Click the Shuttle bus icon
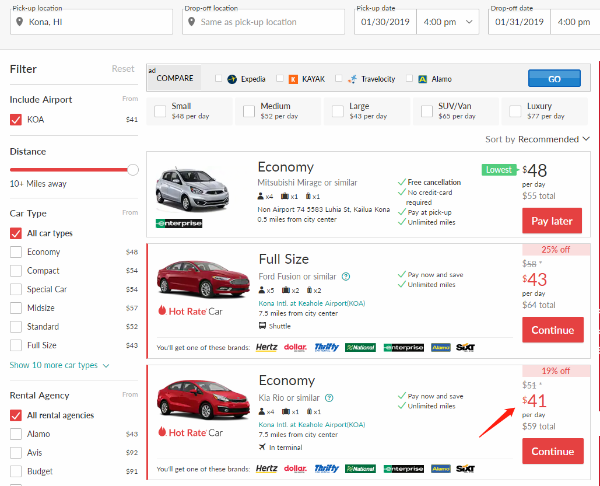The image size is (600, 486). click(x=262, y=326)
